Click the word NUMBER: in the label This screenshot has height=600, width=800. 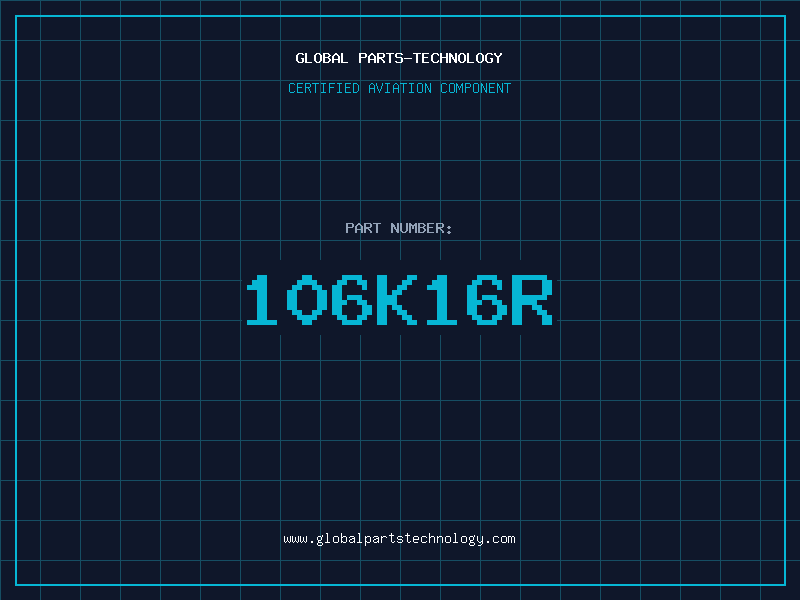422,228
